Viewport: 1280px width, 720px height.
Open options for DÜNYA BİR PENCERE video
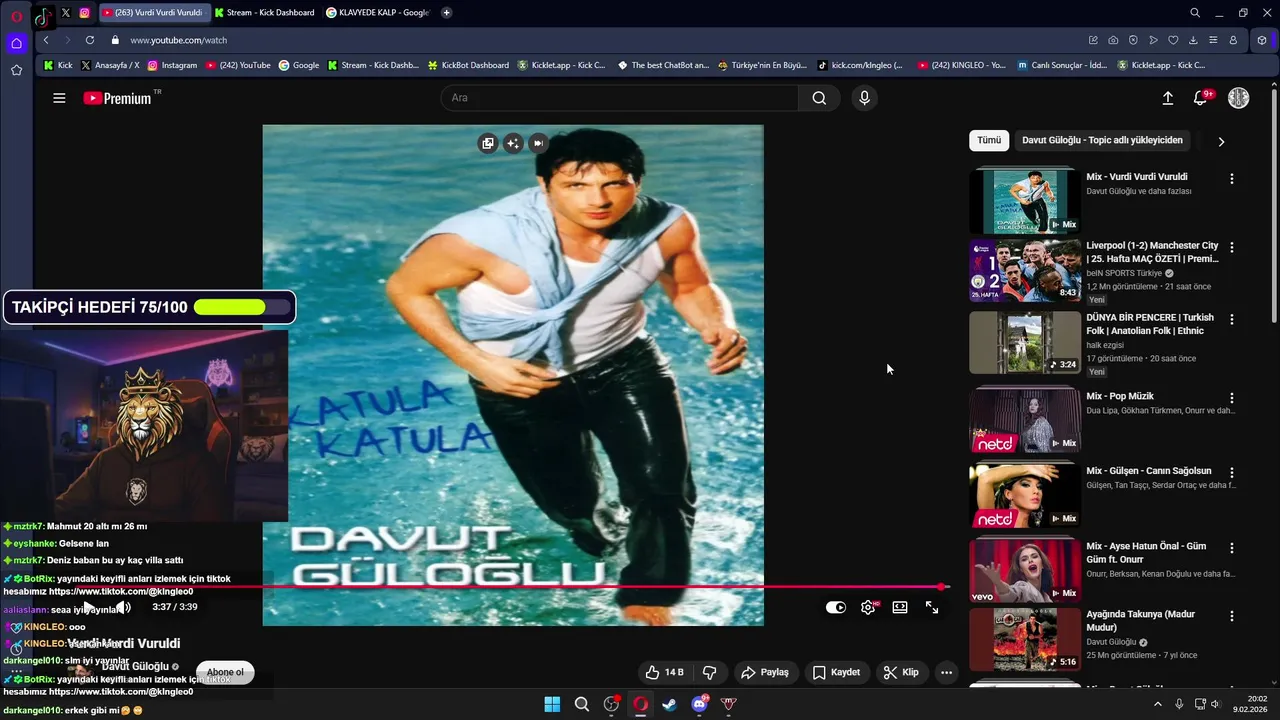click(1232, 319)
